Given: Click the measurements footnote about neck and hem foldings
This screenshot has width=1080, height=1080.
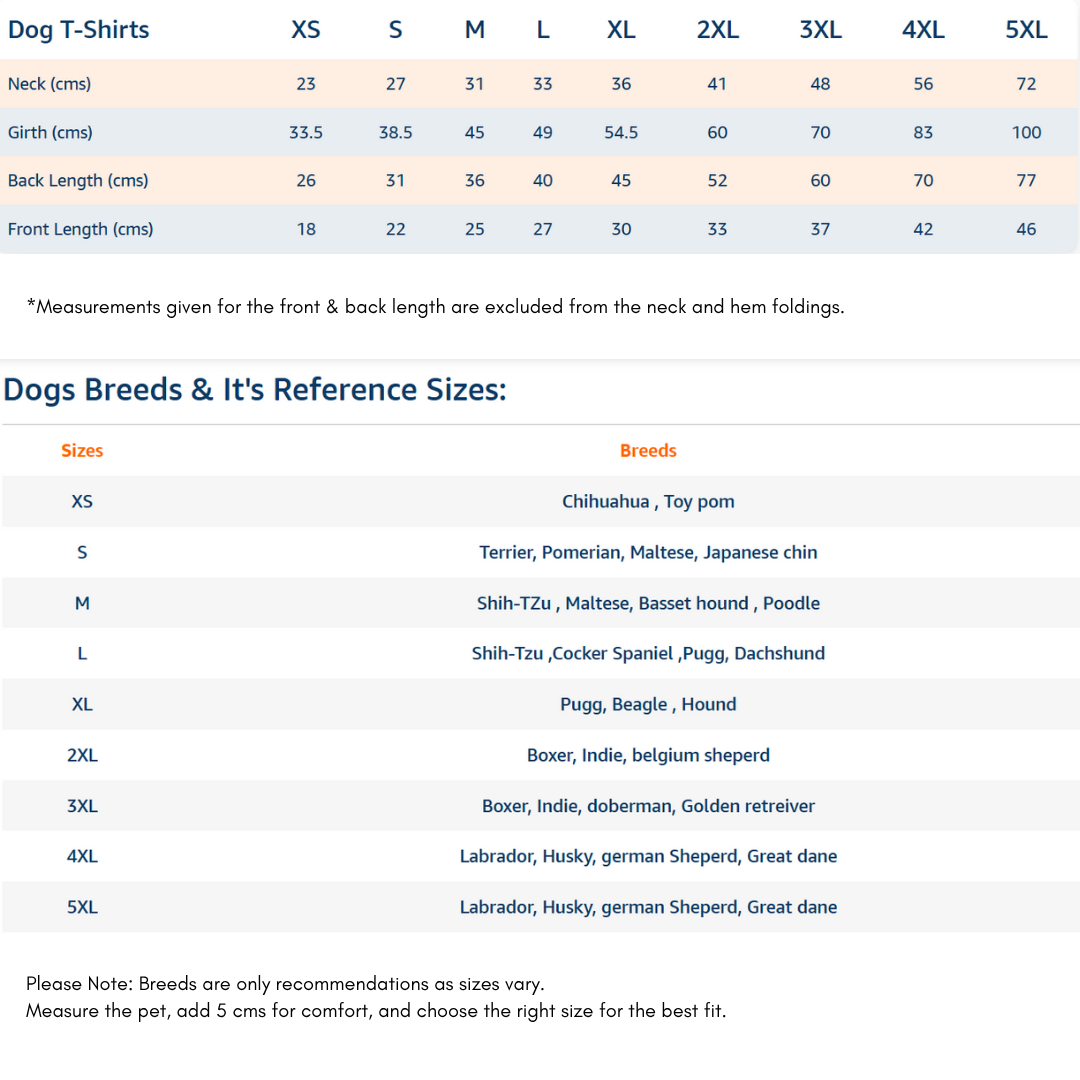Looking at the screenshot, I should [x=435, y=307].
